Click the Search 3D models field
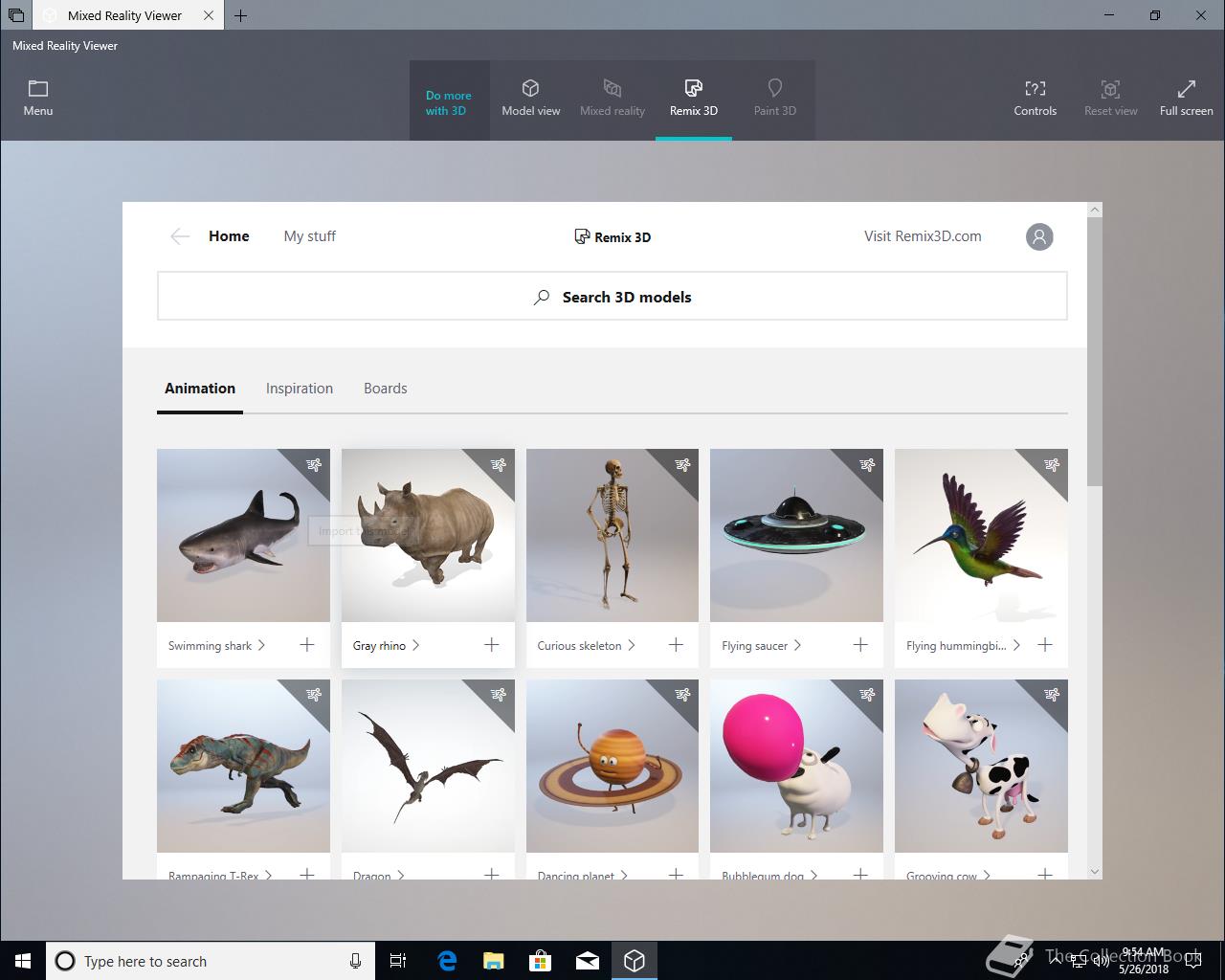Image resolution: width=1225 pixels, height=980 pixels. coord(612,297)
